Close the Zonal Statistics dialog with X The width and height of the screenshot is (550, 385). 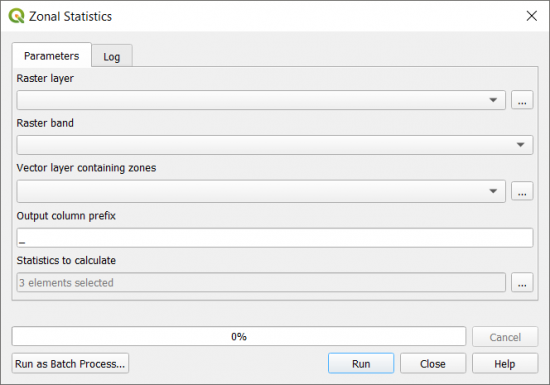coord(532,16)
